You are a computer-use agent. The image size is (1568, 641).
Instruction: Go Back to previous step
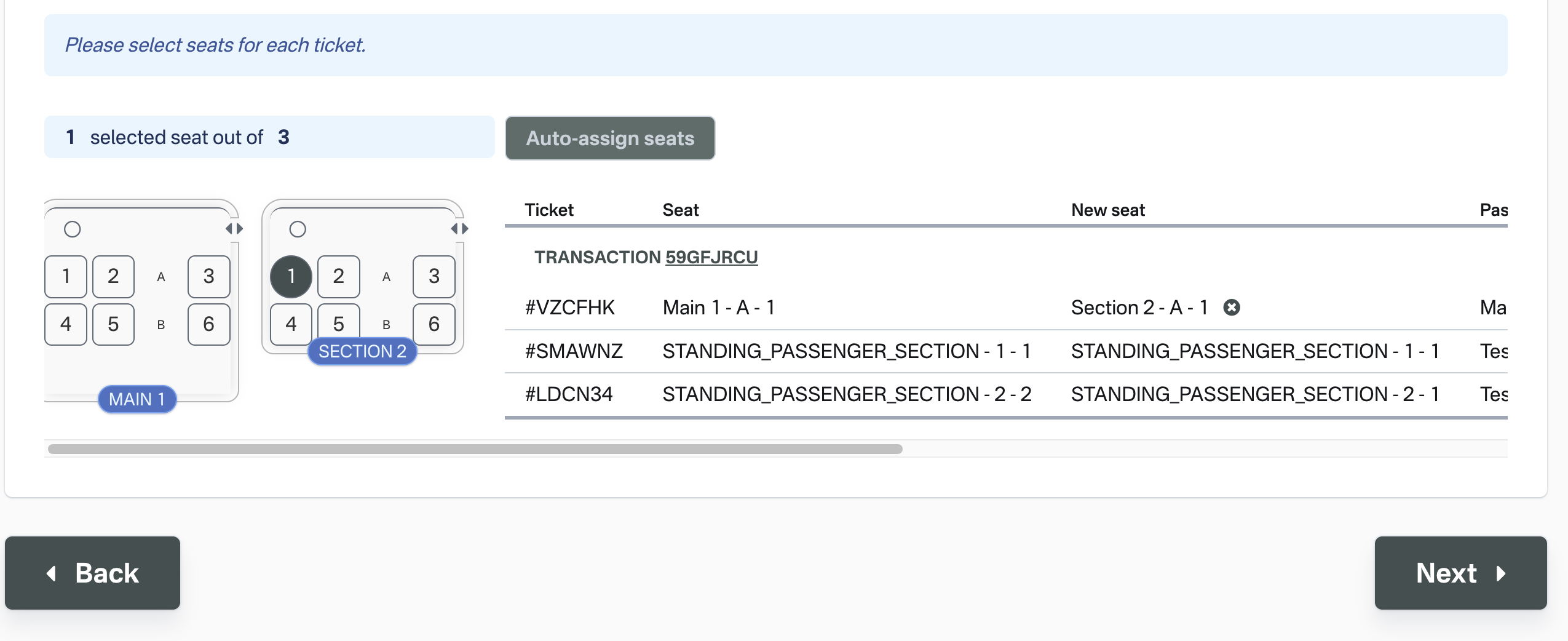(x=93, y=573)
